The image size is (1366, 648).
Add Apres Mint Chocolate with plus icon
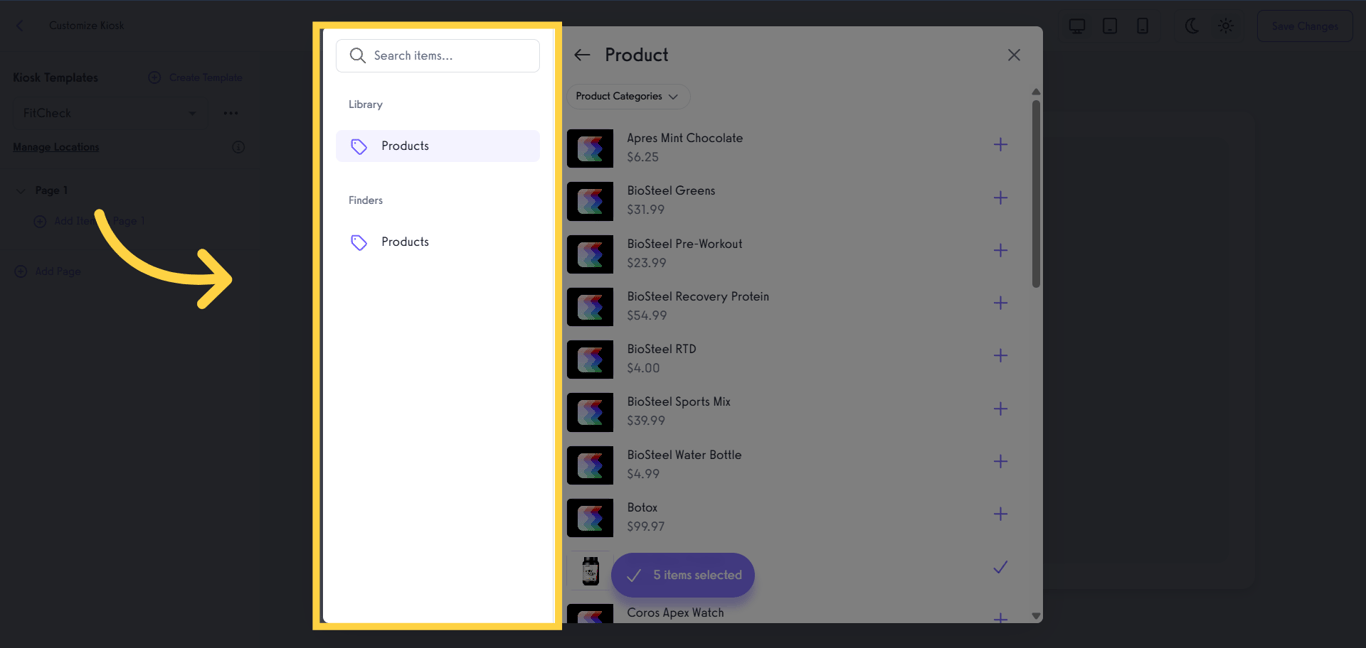point(1000,145)
